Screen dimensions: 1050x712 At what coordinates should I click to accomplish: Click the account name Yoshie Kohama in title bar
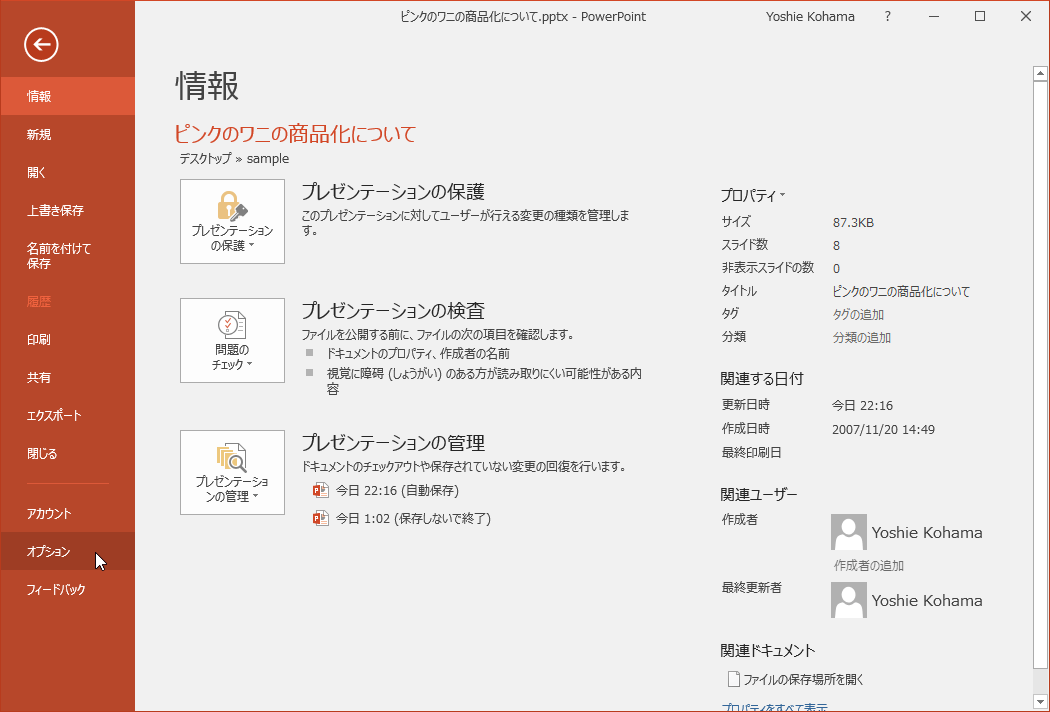point(810,17)
